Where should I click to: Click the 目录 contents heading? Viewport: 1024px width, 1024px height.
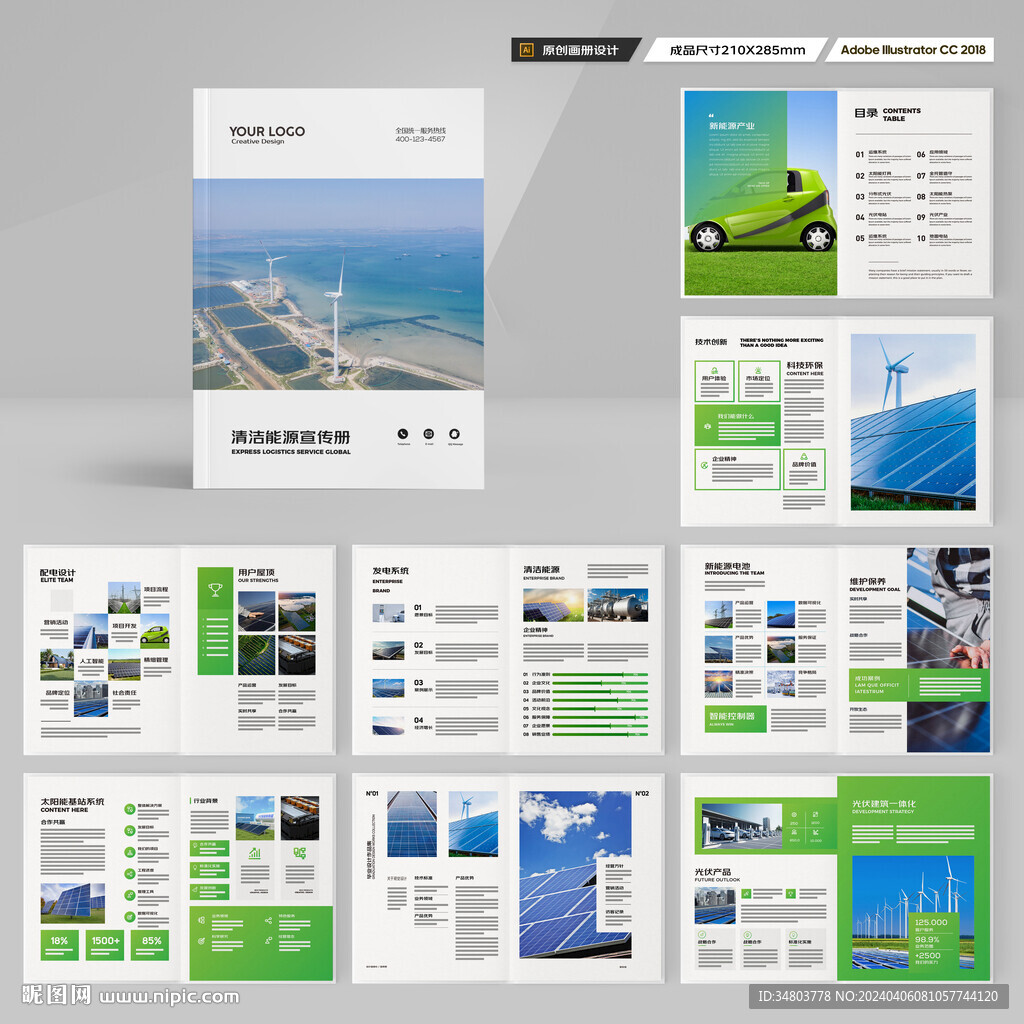click(866, 113)
